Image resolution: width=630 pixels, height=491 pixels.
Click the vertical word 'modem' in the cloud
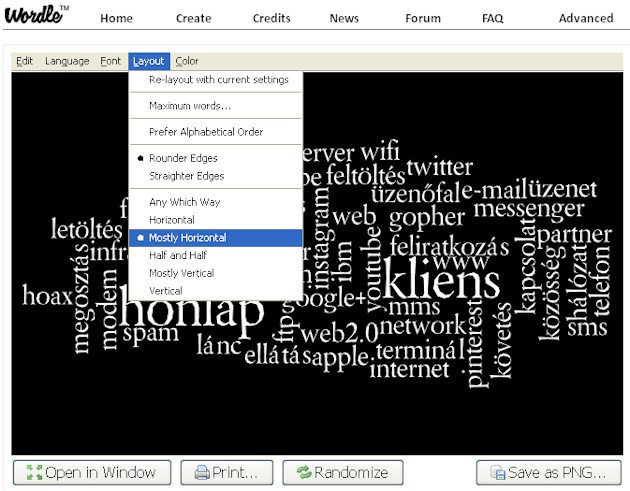point(108,309)
